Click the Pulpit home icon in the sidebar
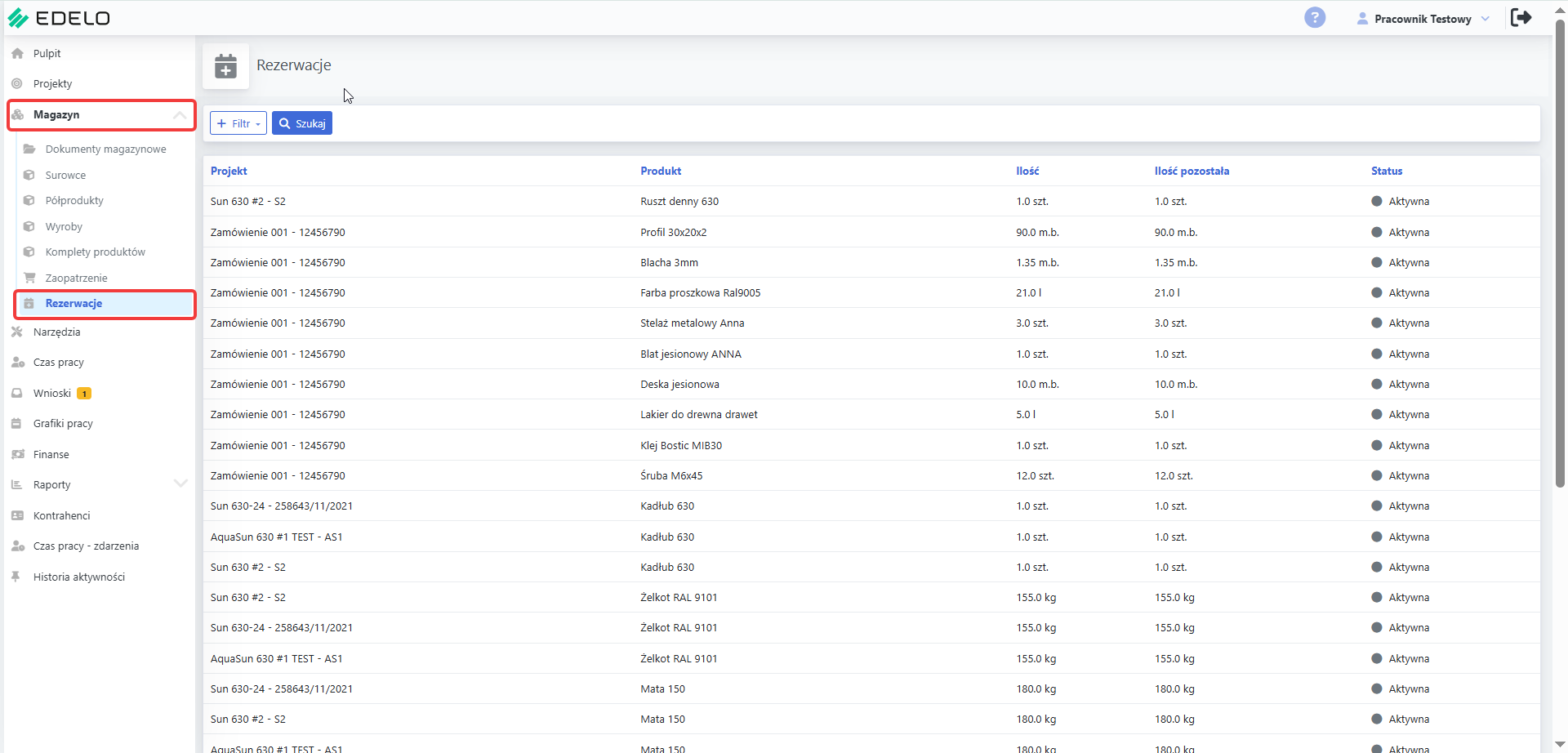Image resolution: width=1568 pixels, height=753 pixels. coord(17,53)
